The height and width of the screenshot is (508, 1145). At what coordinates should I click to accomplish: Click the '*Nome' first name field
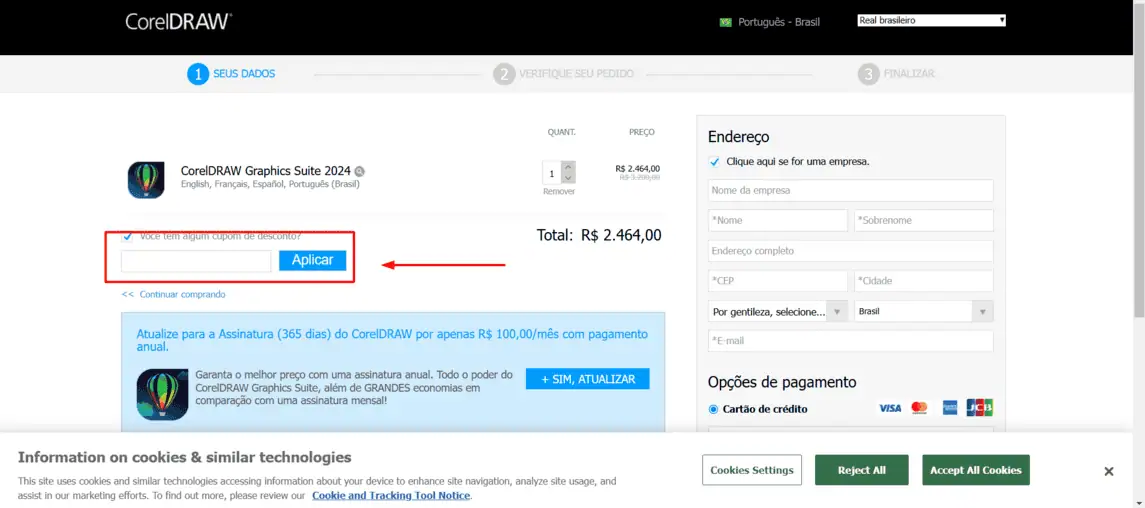click(x=778, y=220)
